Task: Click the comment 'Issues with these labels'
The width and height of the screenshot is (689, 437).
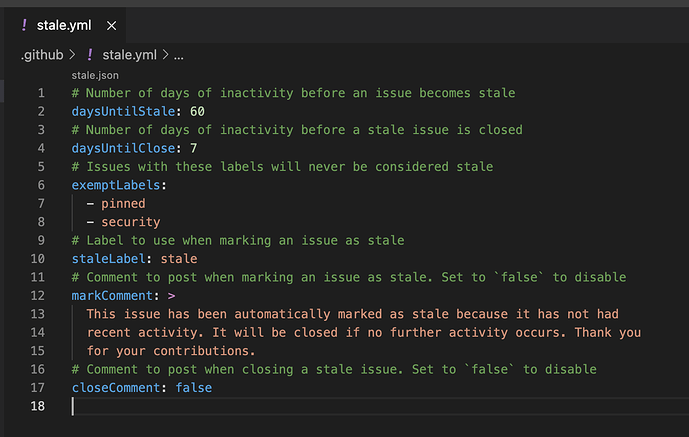Action: 282,167
